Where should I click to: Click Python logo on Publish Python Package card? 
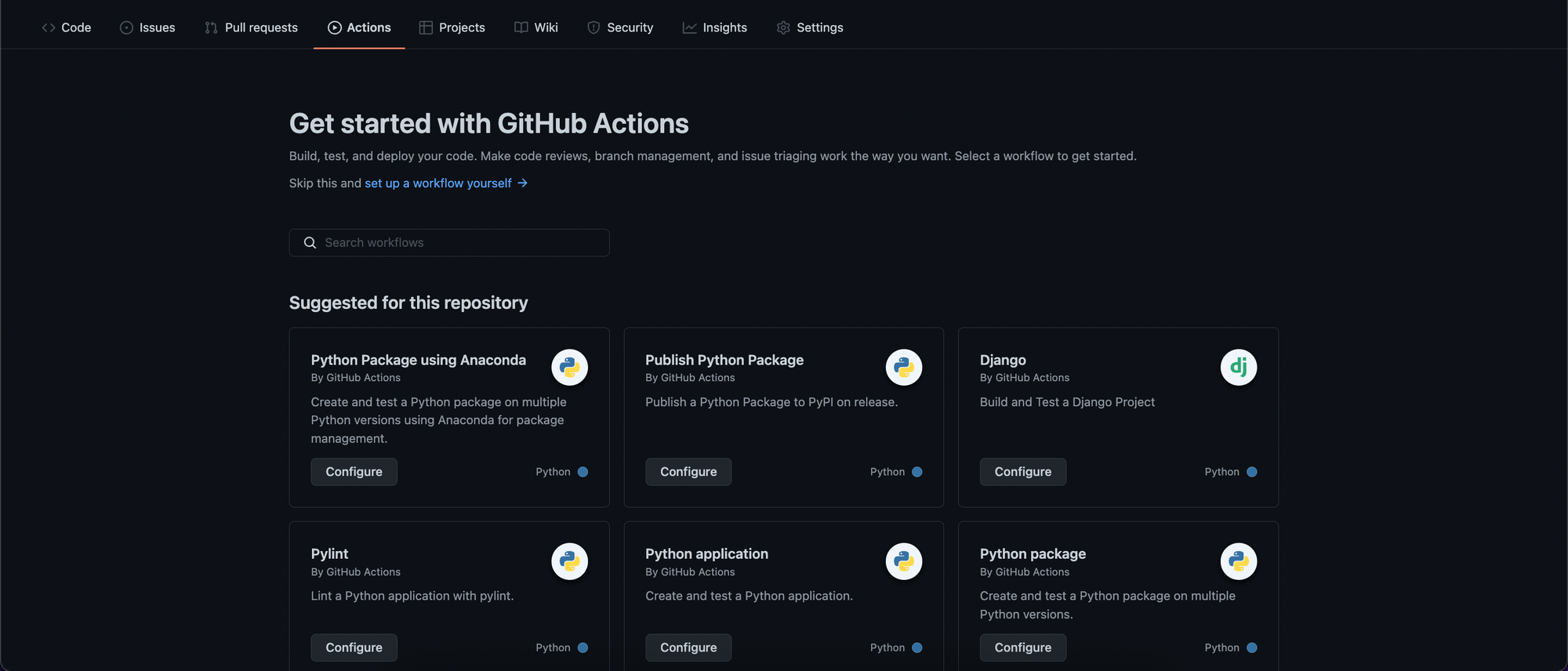904,368
